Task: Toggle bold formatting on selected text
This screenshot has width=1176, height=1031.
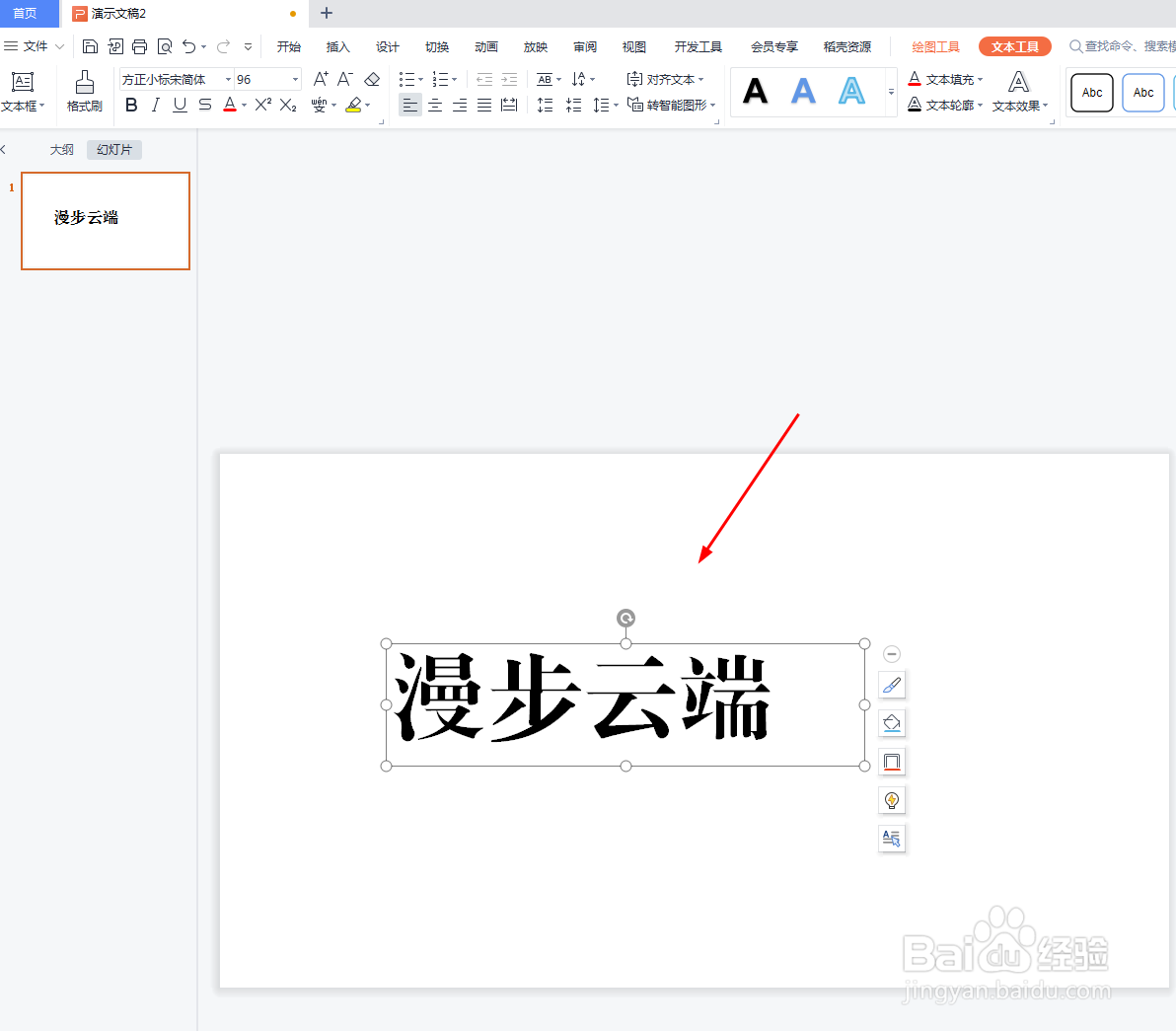Action: [x=131, y=105]
